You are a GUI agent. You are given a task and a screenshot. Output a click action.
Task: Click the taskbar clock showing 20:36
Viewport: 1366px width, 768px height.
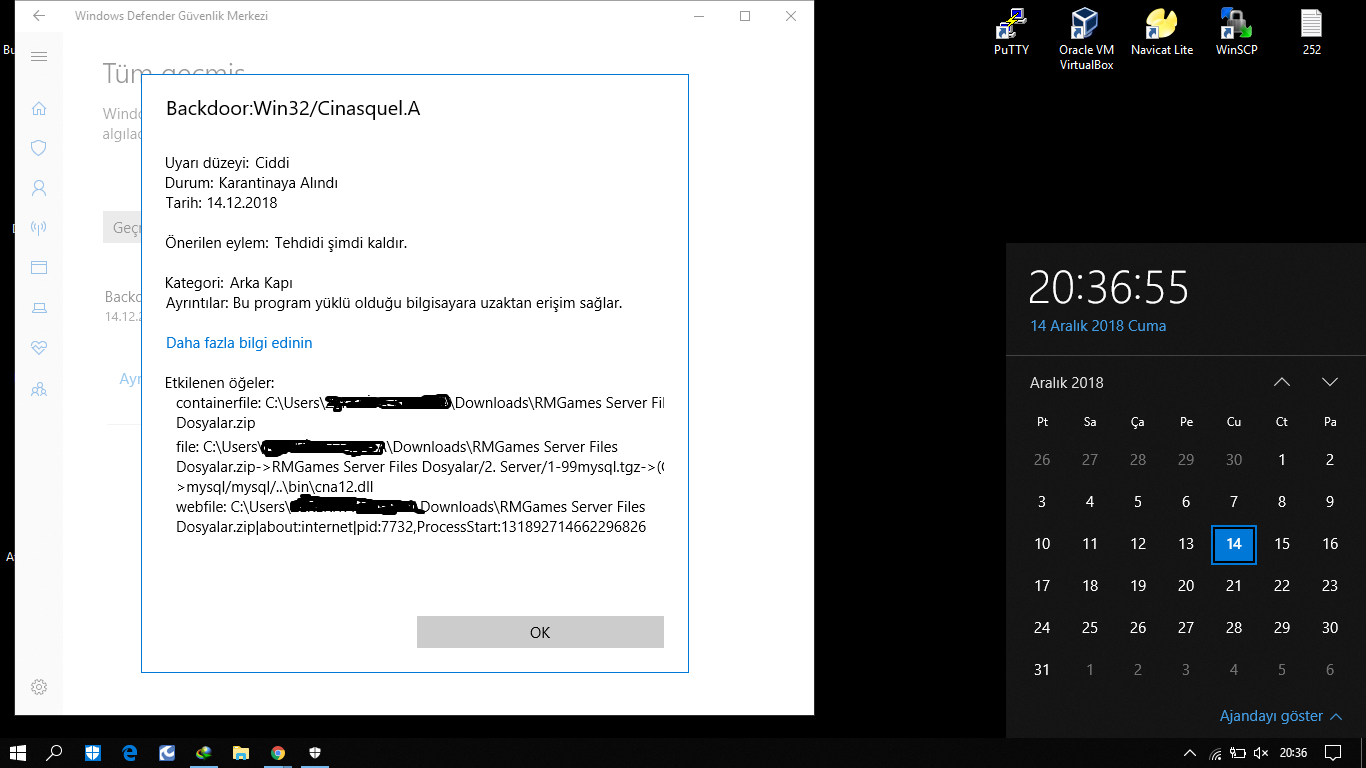1293,753
